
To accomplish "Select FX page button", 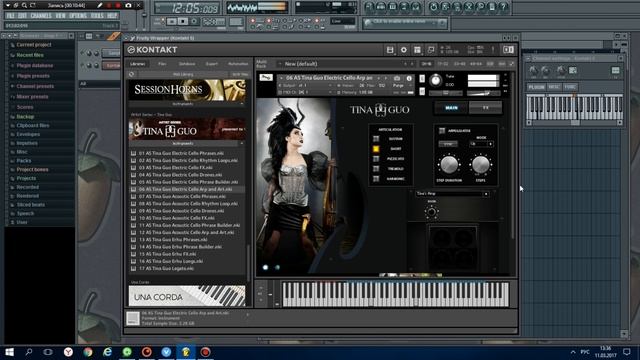I will pyautogui.click(x=486, y=108).
